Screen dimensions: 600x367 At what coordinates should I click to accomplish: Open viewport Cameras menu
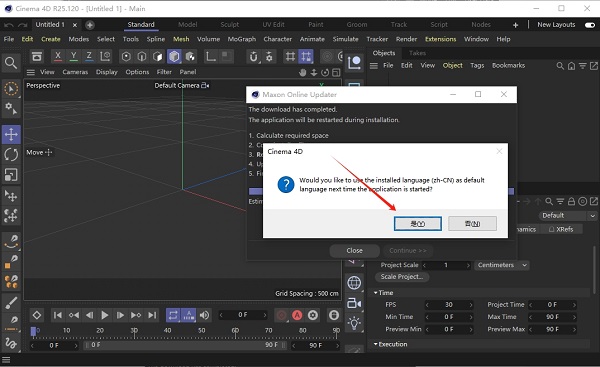(75, 72)
